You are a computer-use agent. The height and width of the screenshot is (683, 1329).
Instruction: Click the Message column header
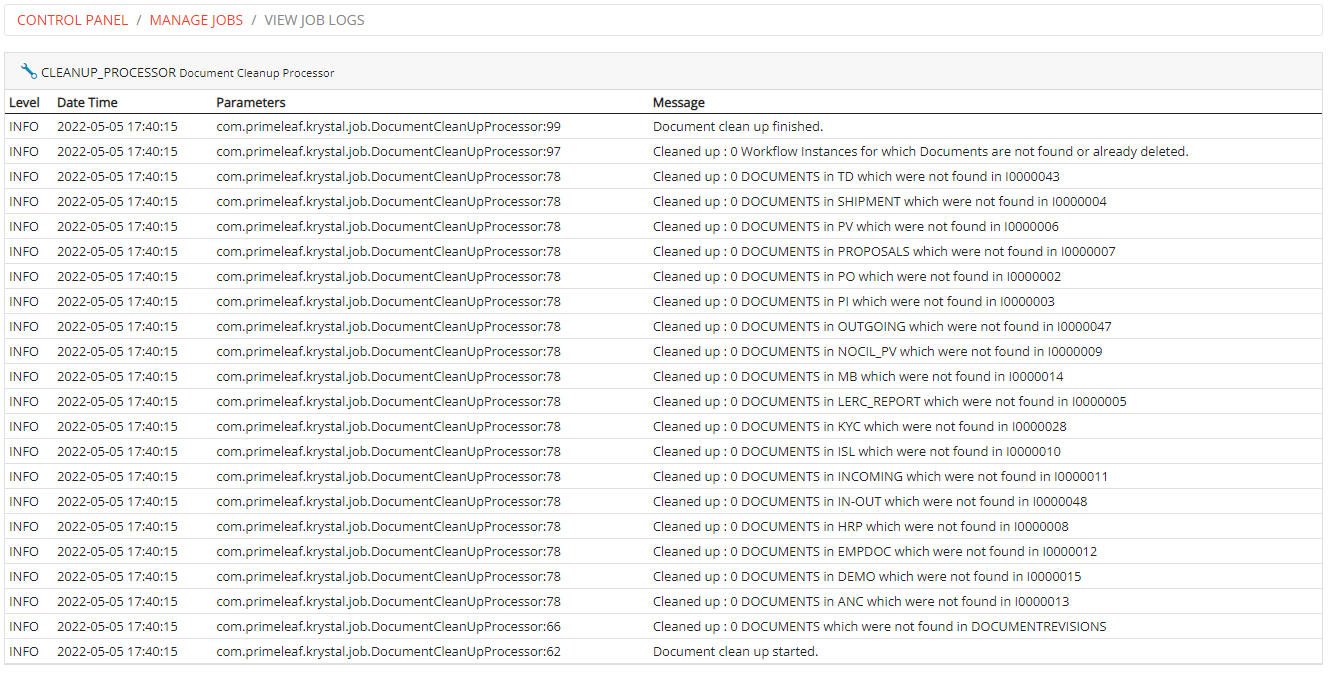point(677,102)
